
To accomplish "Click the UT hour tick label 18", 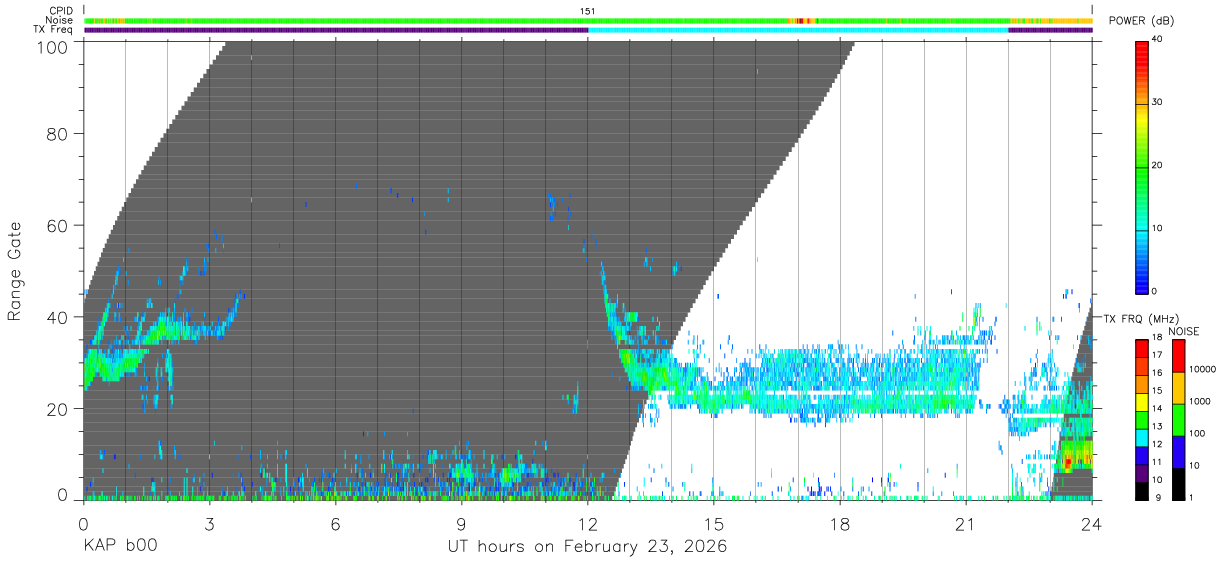I will (x=840, y=524).
